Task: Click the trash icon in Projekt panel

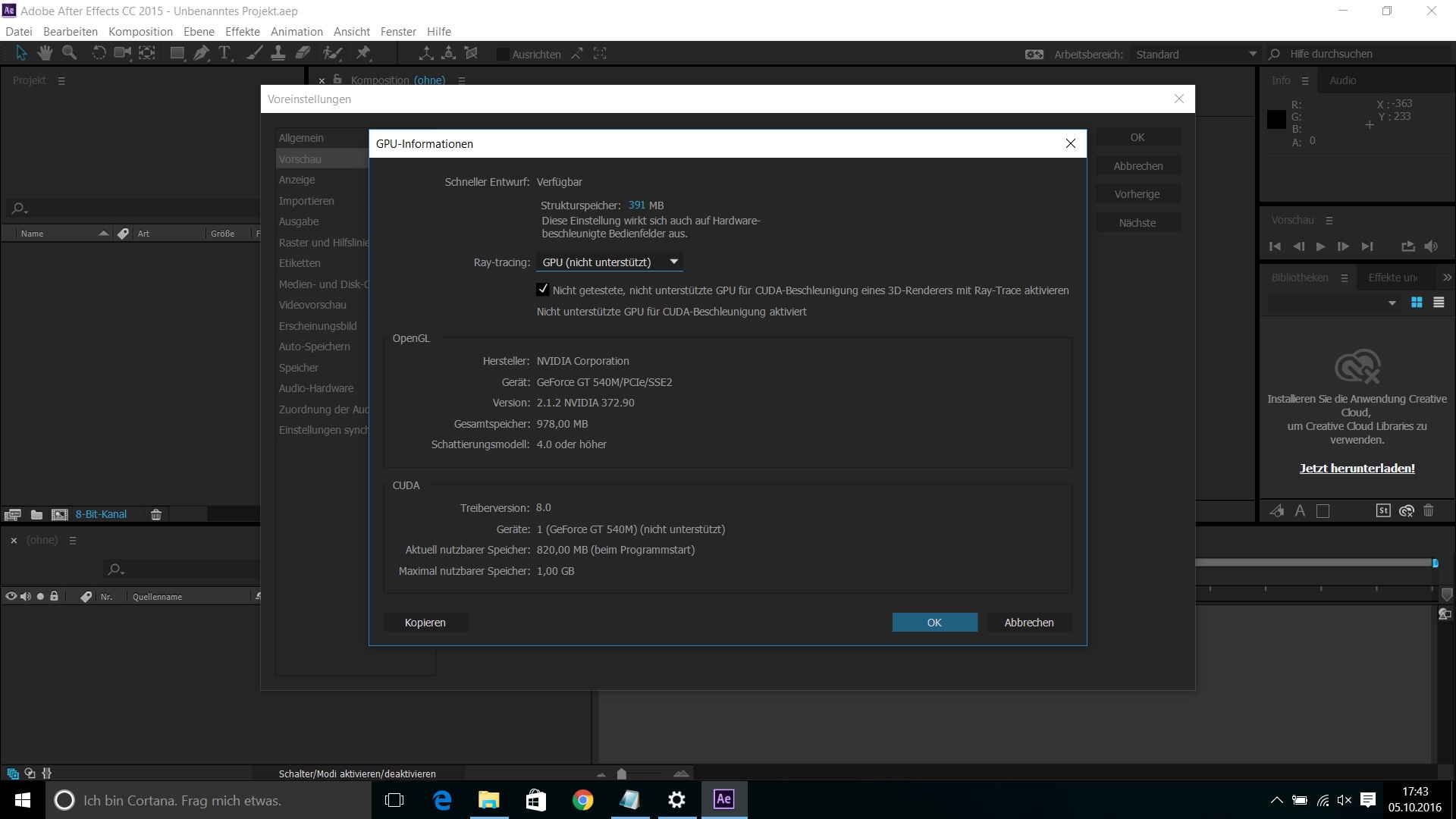Action: [156, 515]
